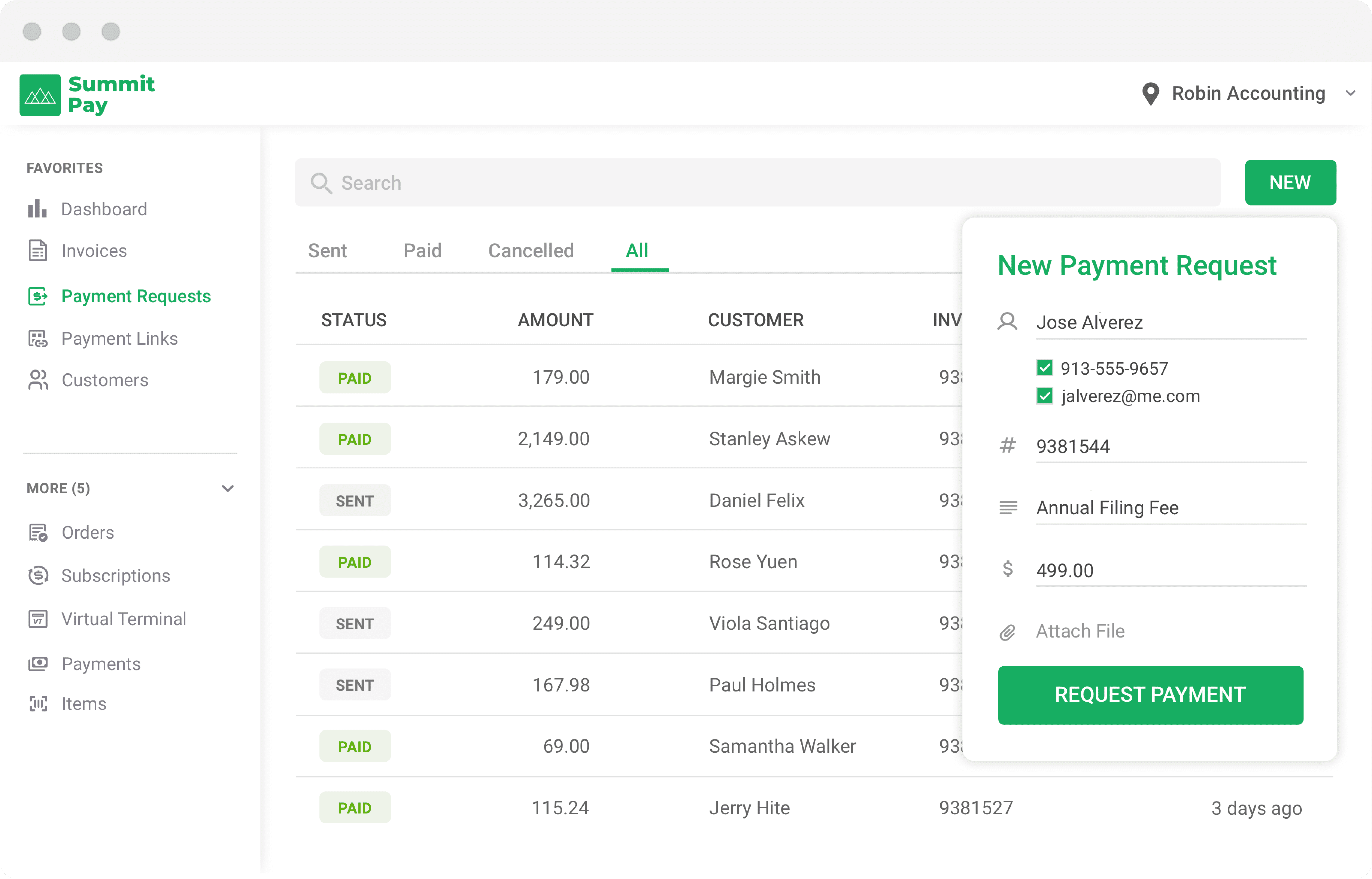
Task: Collapse the MORE (5) section
Action: [x=228, y=488]
